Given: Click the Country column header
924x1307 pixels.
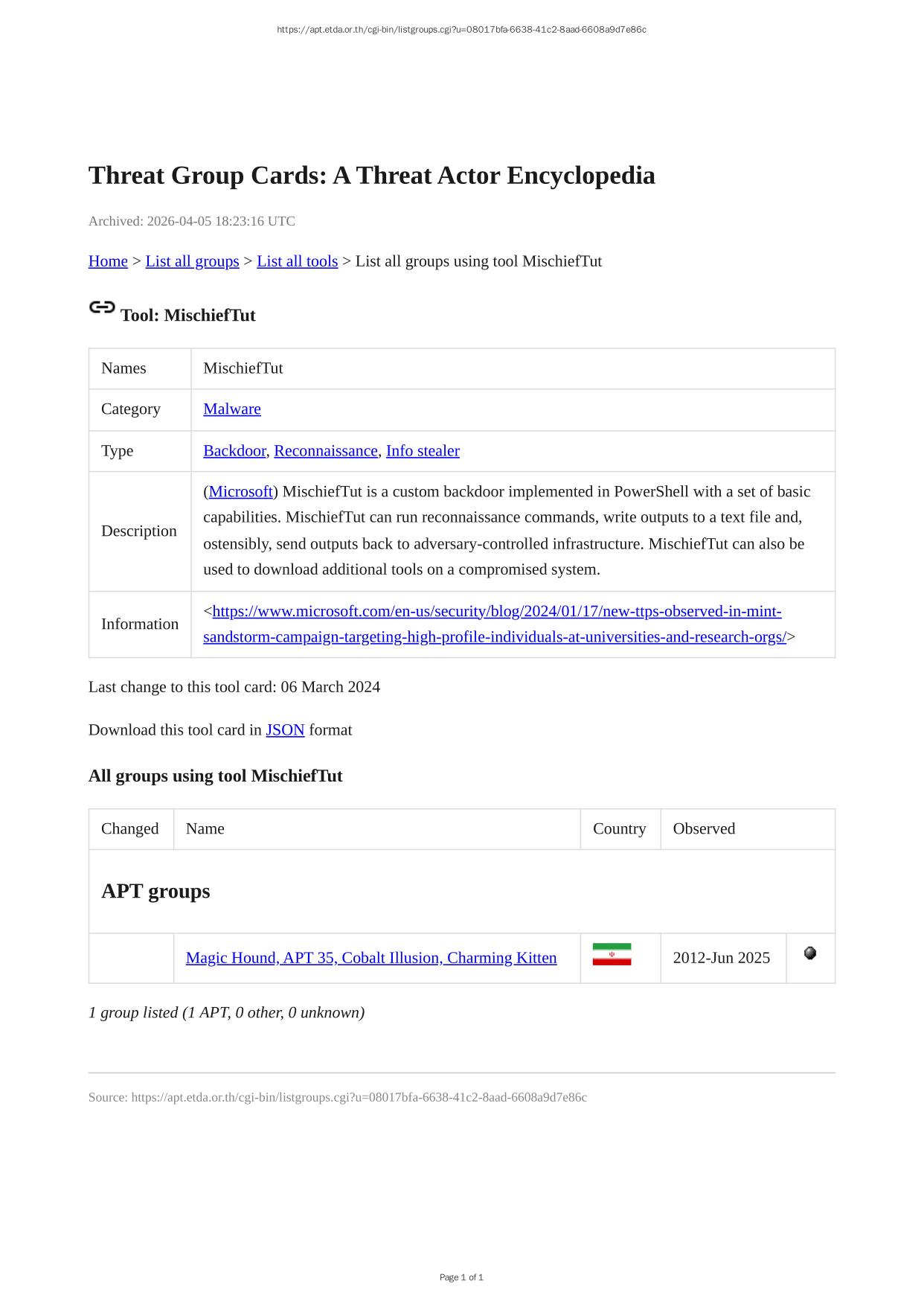Looking at the screenshot, I should point(619,829).
